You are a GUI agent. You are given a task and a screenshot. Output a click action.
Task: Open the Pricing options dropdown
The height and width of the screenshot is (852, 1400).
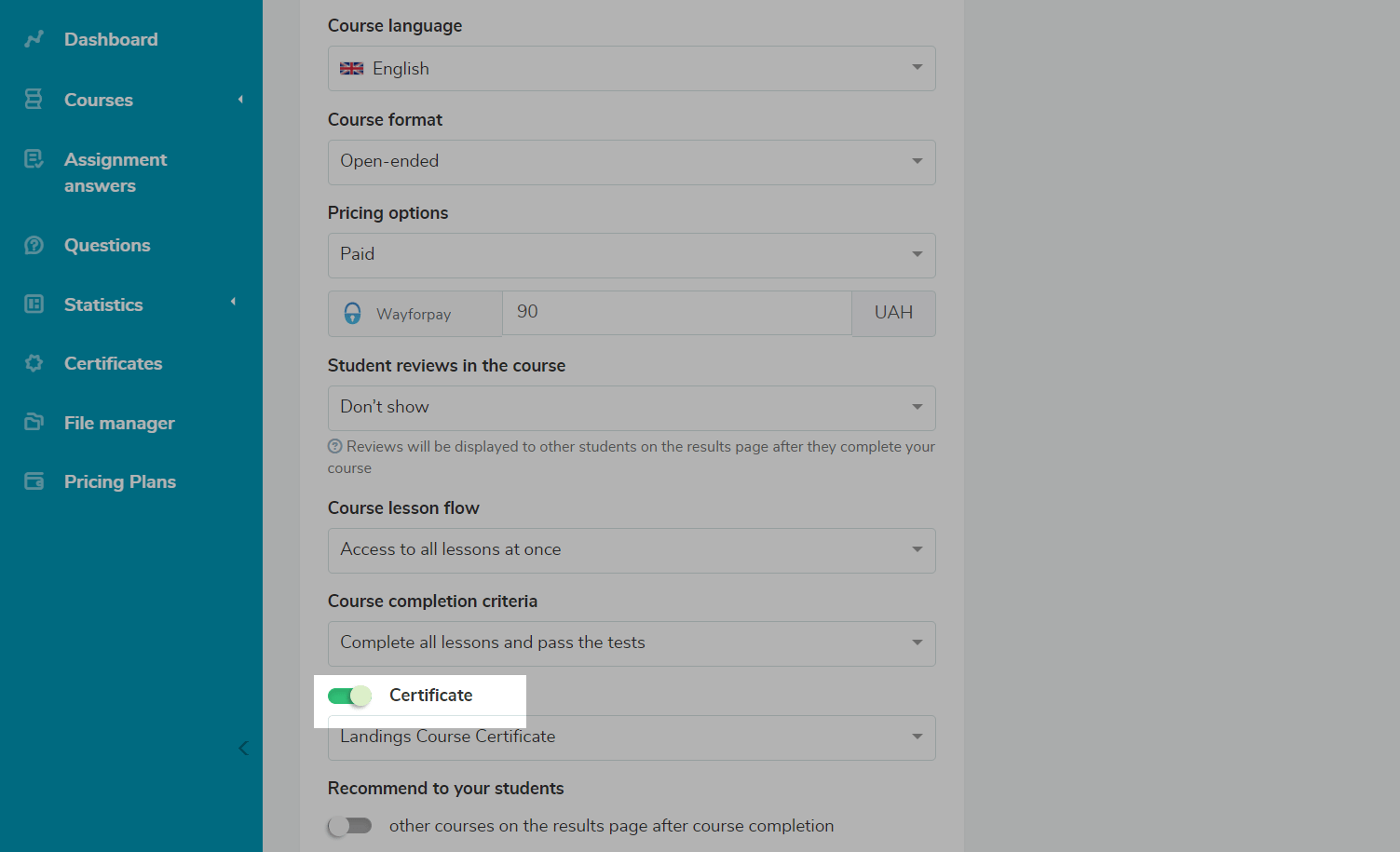point(631,255)
